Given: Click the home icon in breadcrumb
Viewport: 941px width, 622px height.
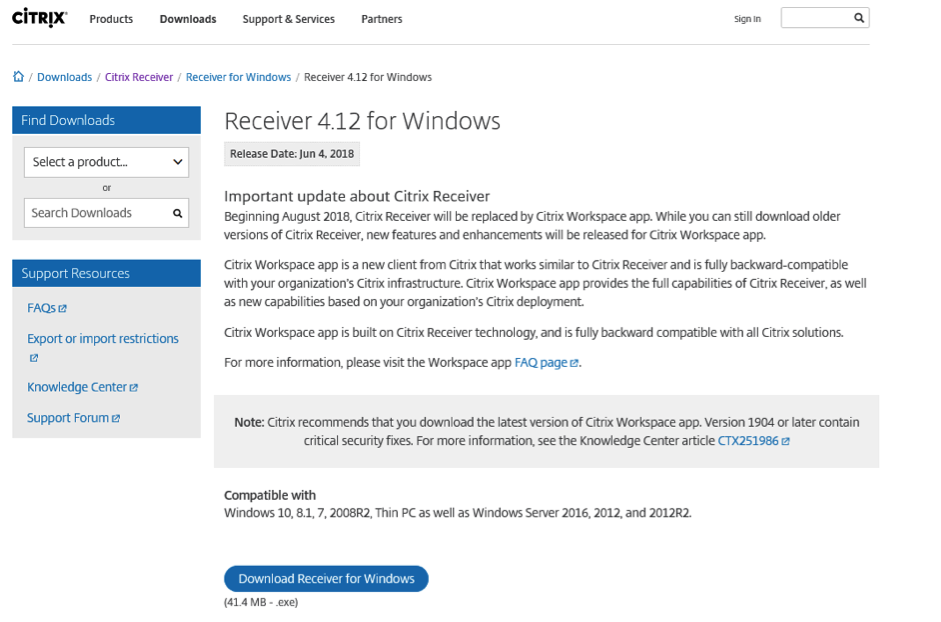Looking at the screenshot, I should click(x=18, y=77).
